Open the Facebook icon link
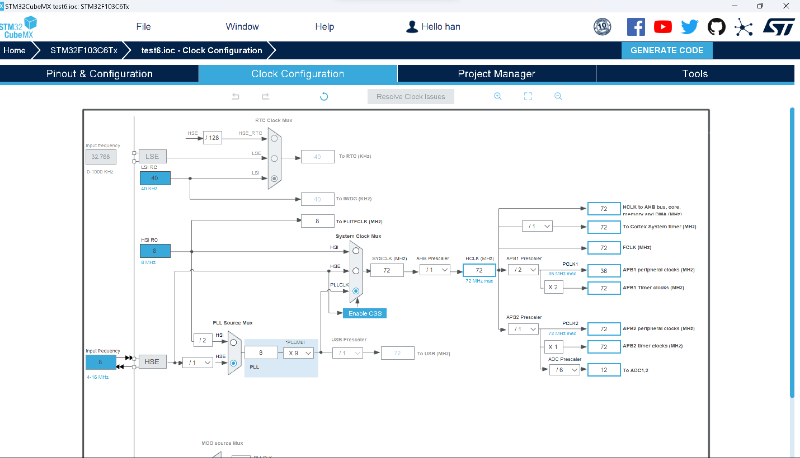Viewport: 800px width, 458px height. 636,27
